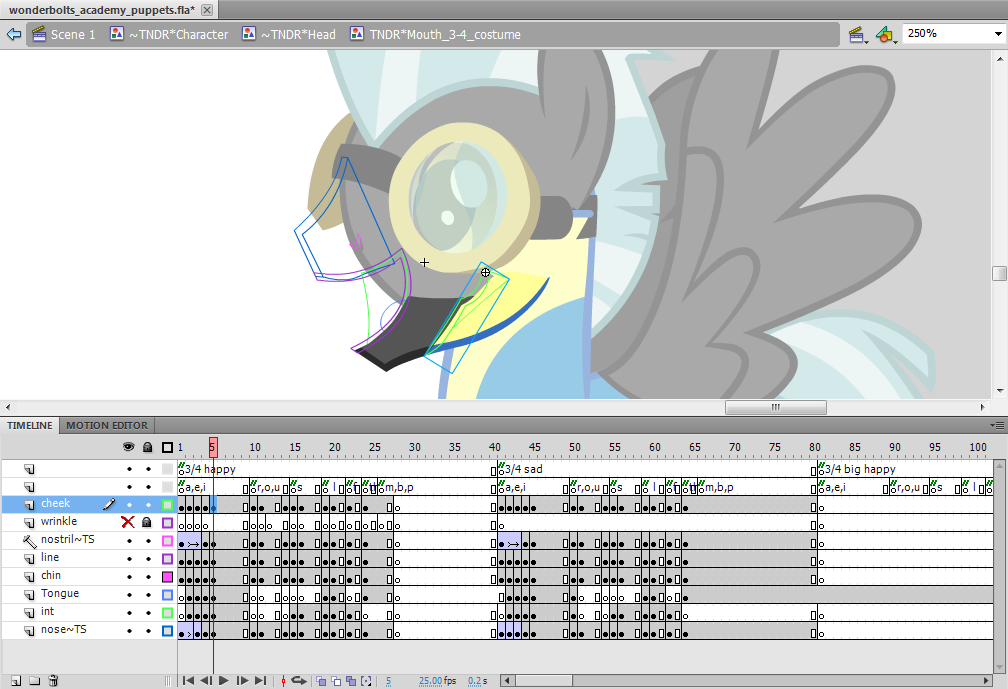The height and width of the screenshot is (689, 1008).
Task: Lock the nostril~TS layer
Action: [148, 541]
